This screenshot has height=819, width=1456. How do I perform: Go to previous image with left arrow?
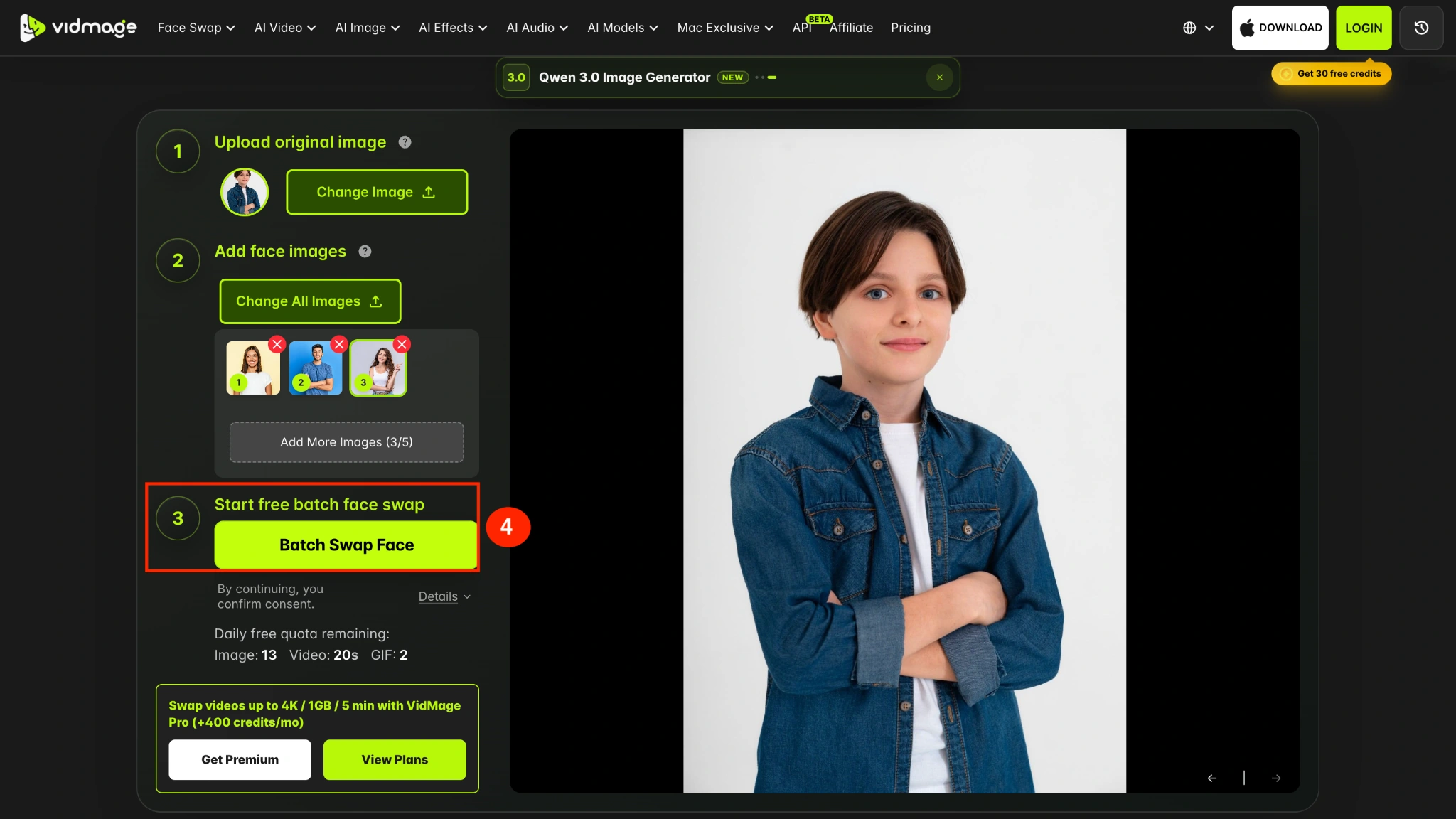1211,778
